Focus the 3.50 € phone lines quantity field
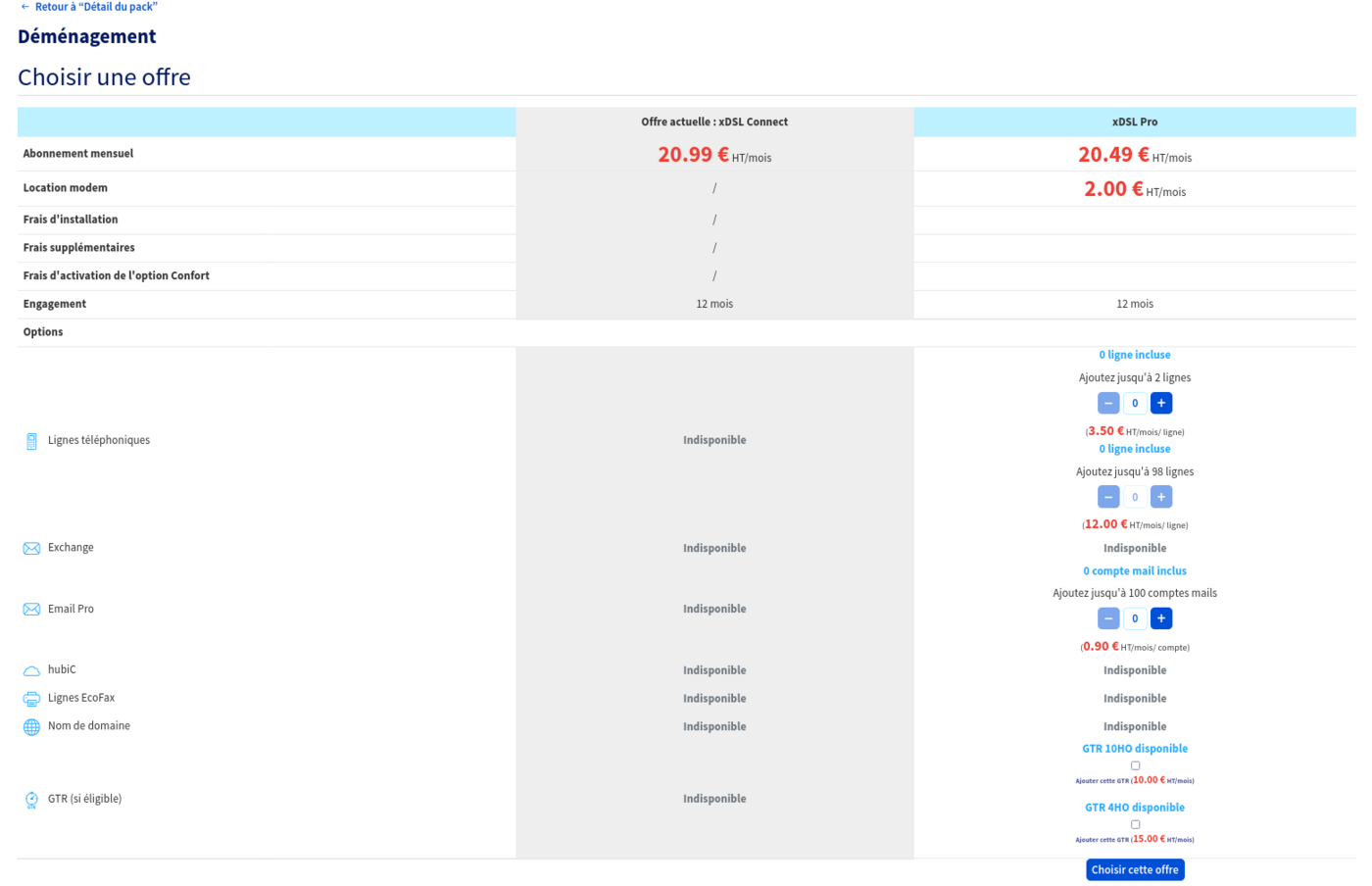 coord(1135,403)
